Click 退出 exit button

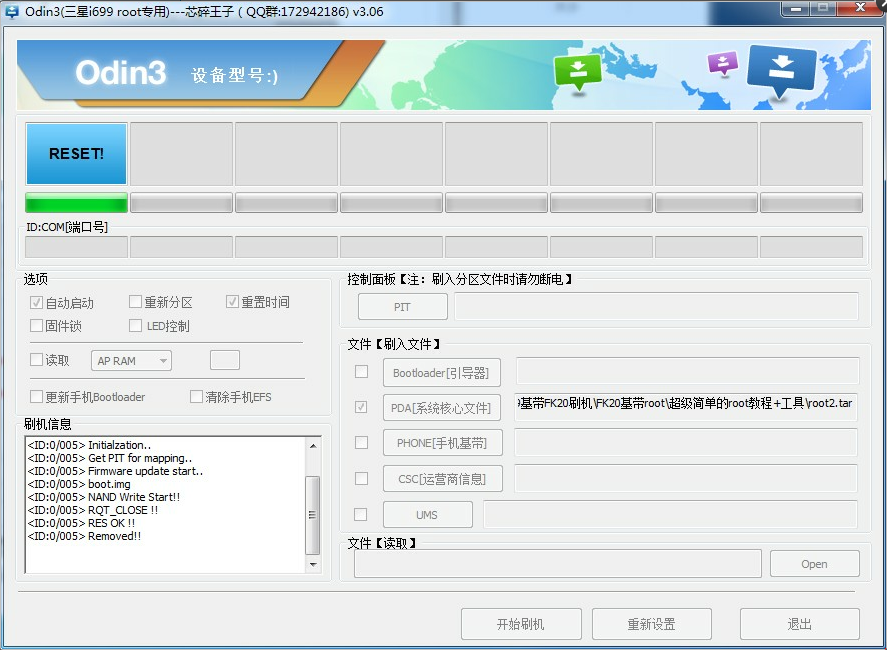pyautogui.click(x=800, y=624)
